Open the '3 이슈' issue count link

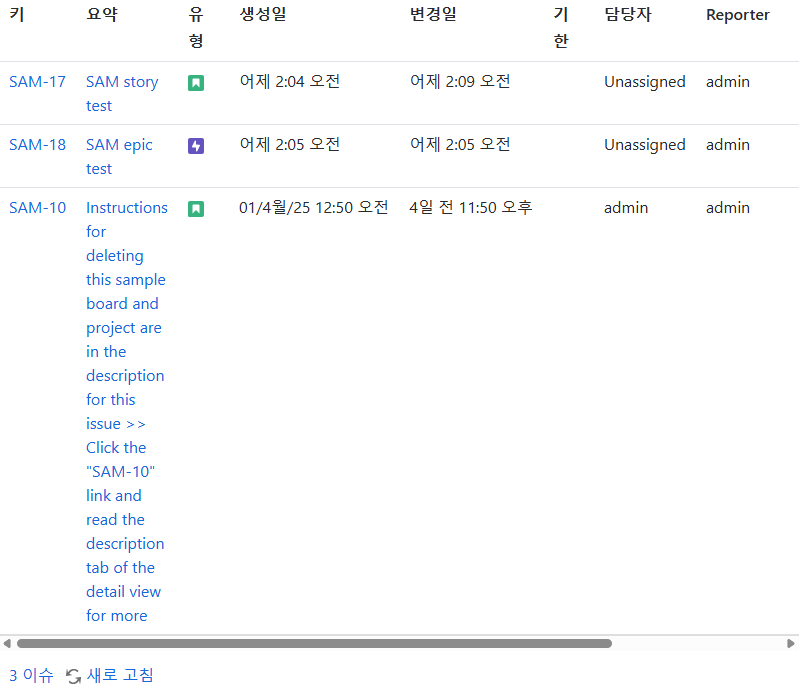(31, 675)
